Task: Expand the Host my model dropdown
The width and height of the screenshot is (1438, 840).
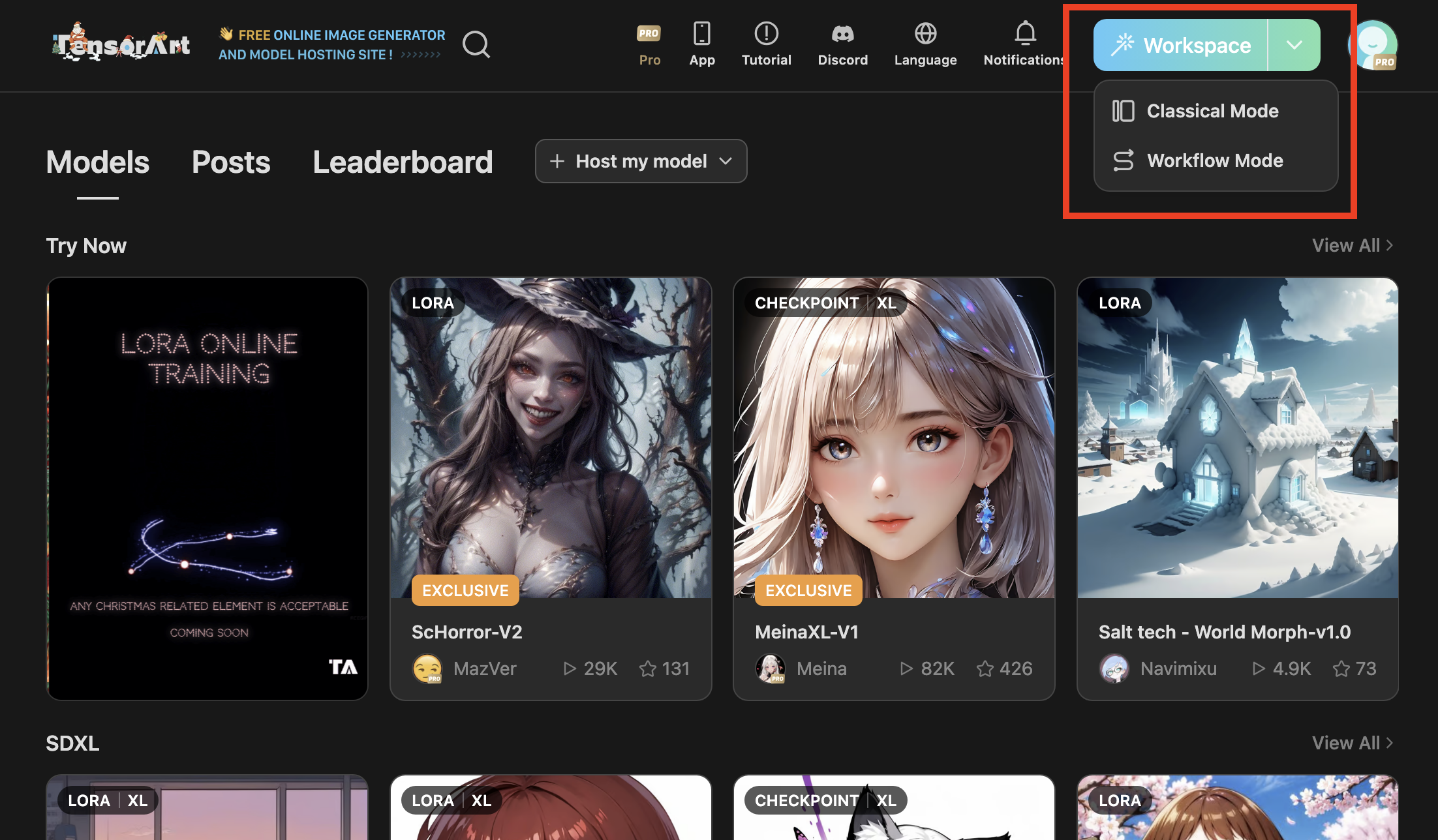Action: tap(641, 161)
